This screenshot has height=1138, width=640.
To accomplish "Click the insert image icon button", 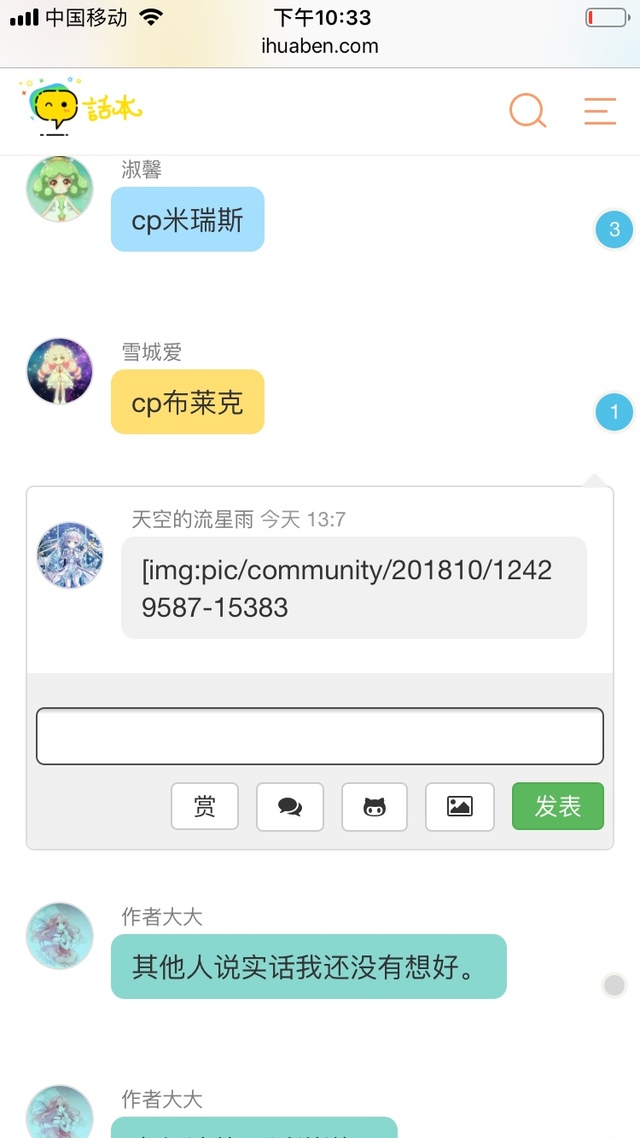I will pos(459,806).
